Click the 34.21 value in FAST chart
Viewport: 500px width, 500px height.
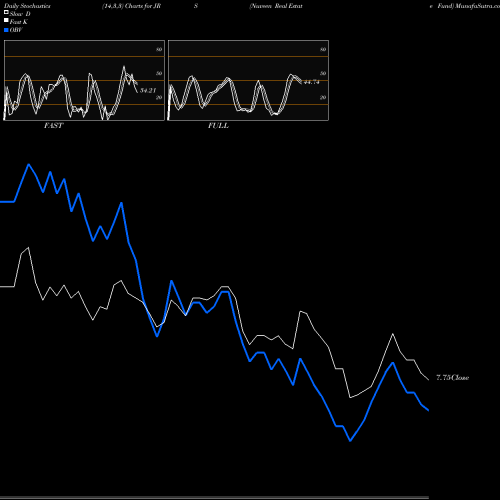(x=148, y=90)
